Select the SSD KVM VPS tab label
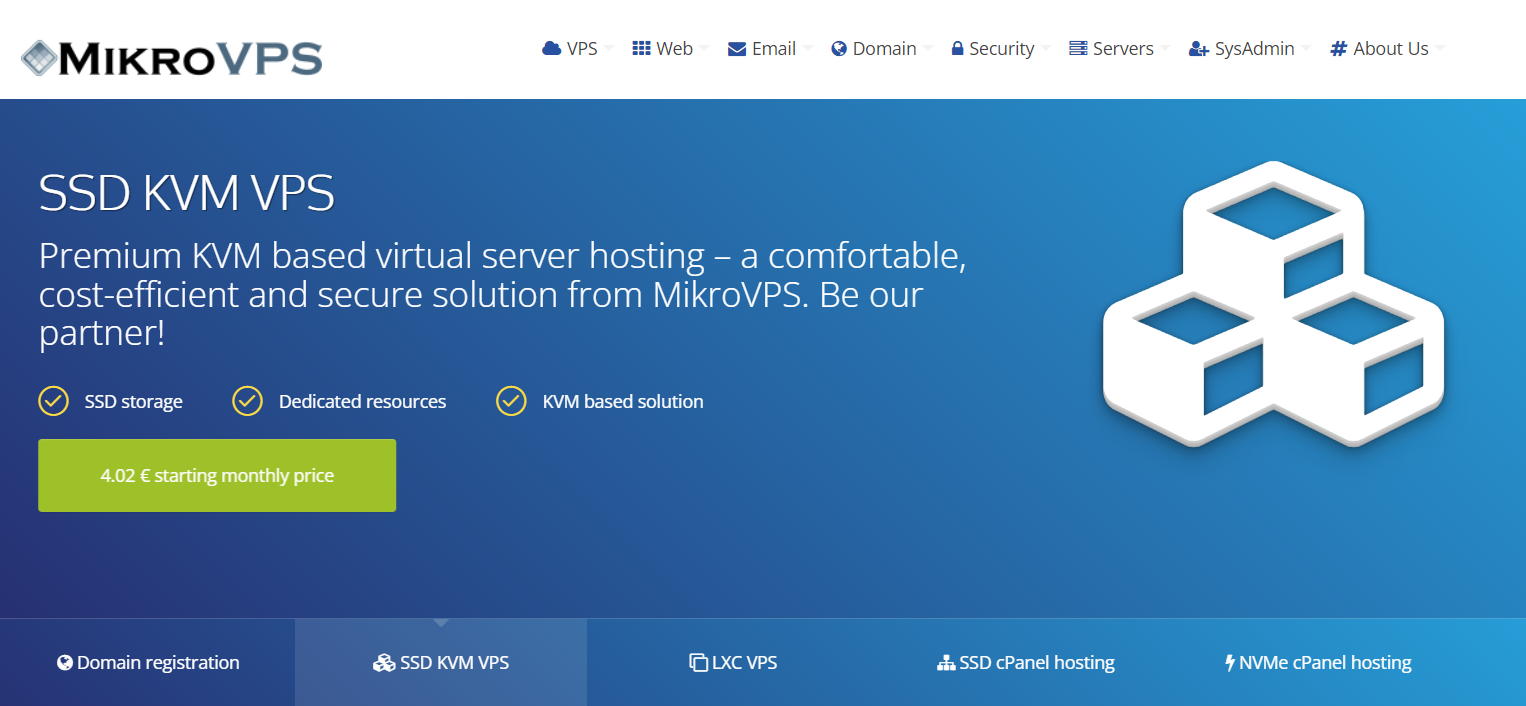Viewport: 1526px width, 706px height. pos(454,662)
